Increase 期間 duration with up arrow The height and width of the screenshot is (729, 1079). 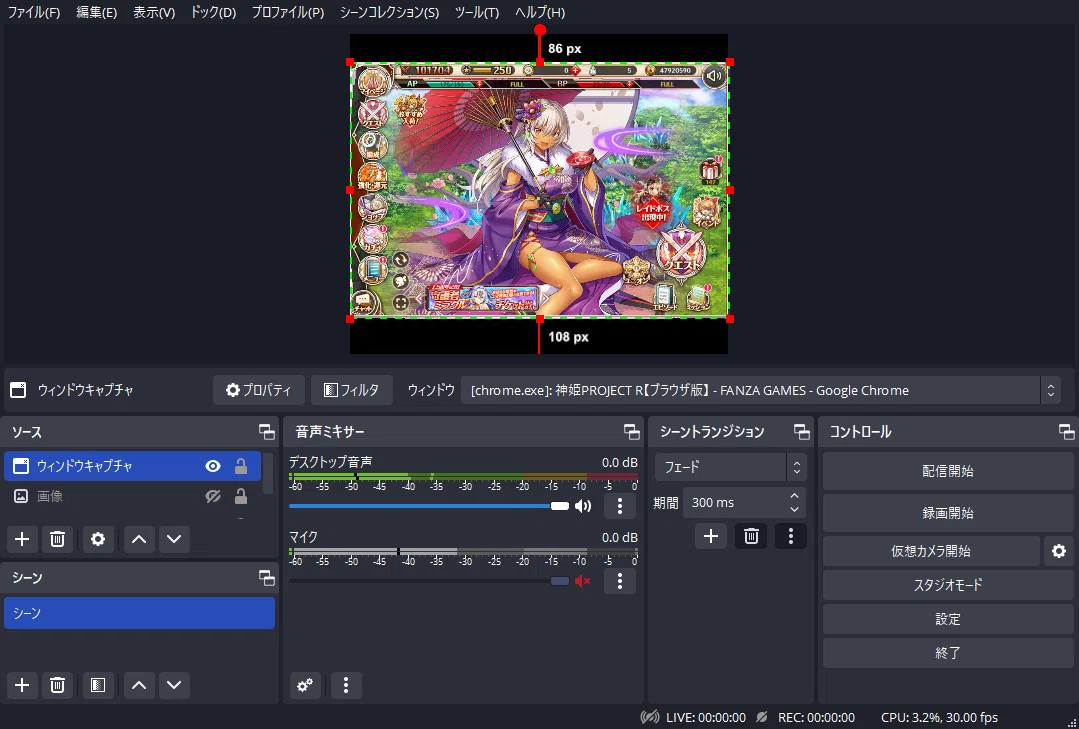click(794, 496)
